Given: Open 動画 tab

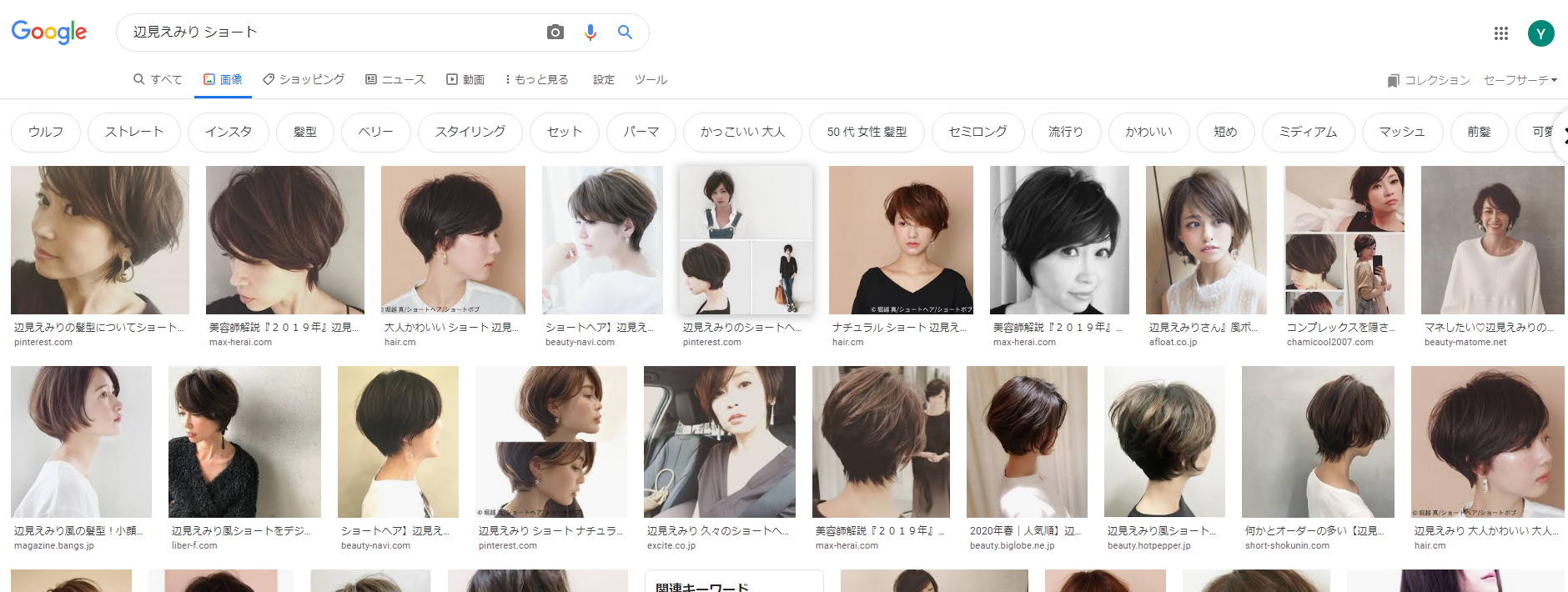Looking at the screenshot, I should click(x=465, y=79).
